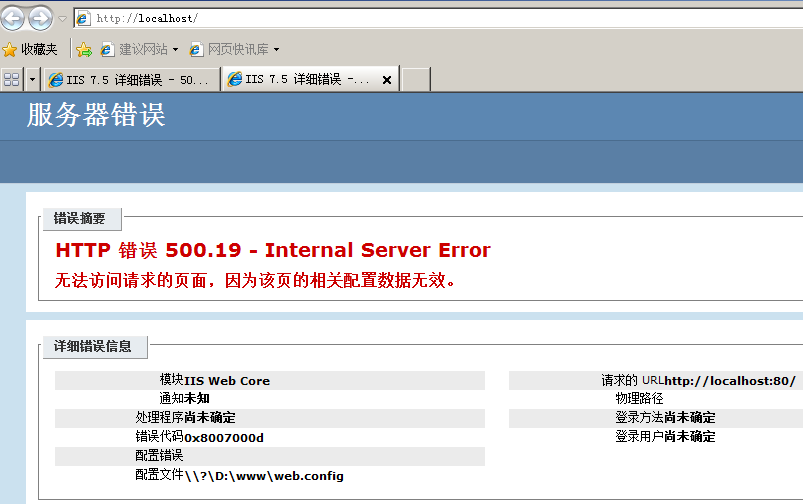This screenshot has height=504, width=803.
Task: Open the tab list dropdown arrow
Action: tap(32, 79)
